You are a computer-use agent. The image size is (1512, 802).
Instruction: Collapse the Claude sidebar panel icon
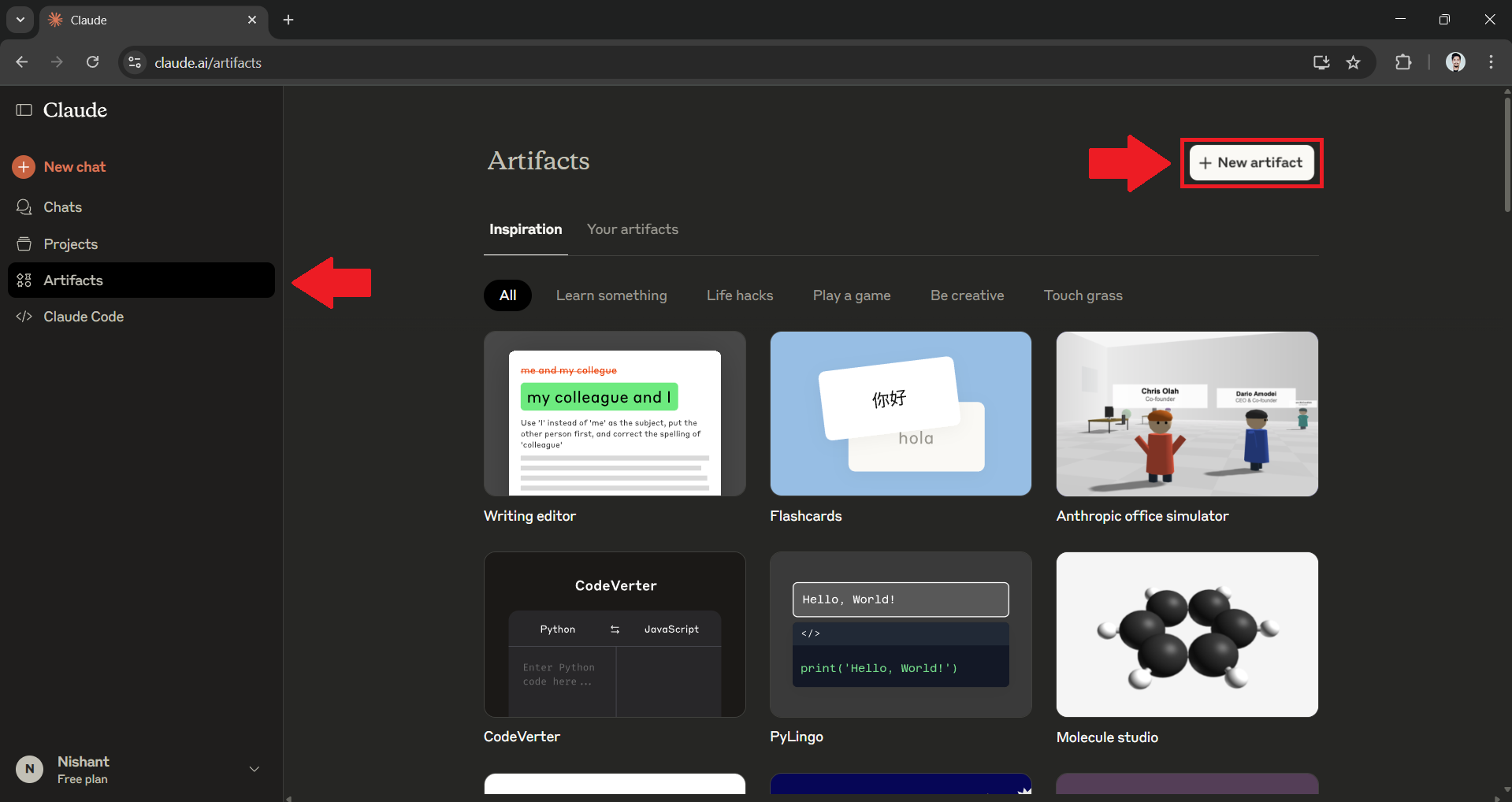24,110
